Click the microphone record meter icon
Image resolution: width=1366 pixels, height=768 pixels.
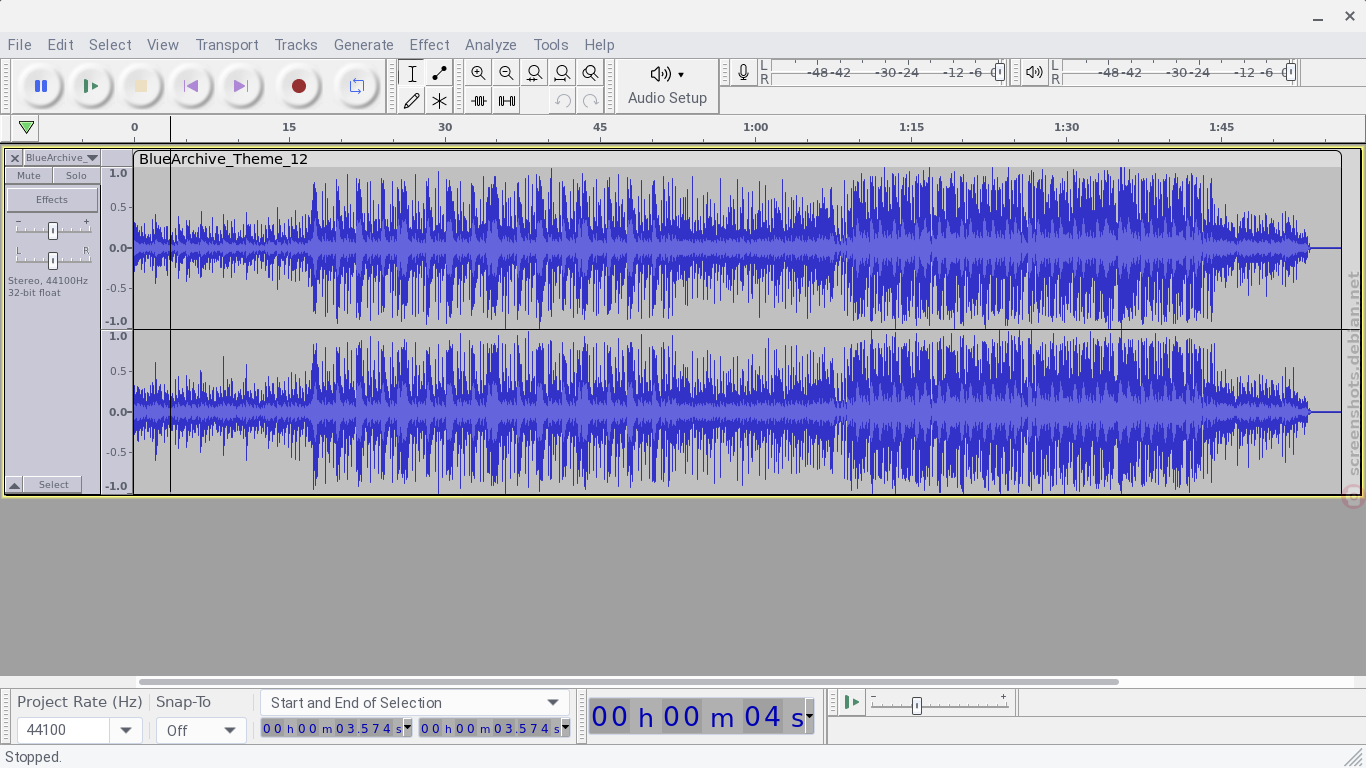coord(743,72)
